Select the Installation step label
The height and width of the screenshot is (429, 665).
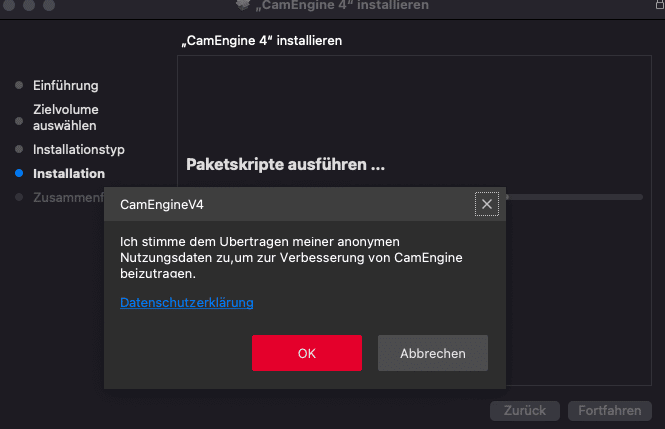click(69, 174)
